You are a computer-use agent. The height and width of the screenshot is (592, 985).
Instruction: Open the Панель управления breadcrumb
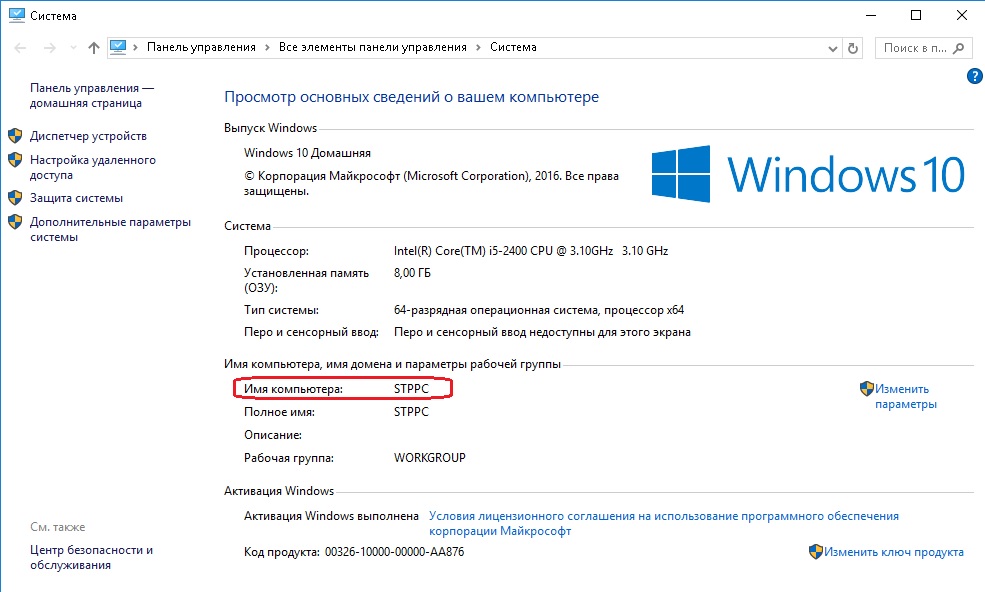201,47
